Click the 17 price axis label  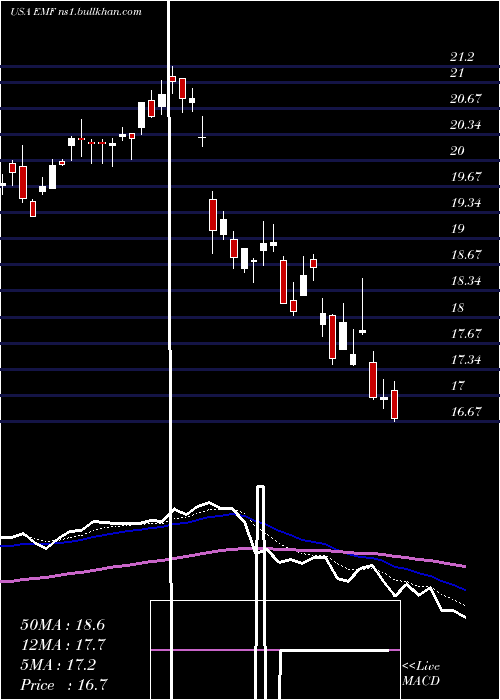(x=457, y=386)
